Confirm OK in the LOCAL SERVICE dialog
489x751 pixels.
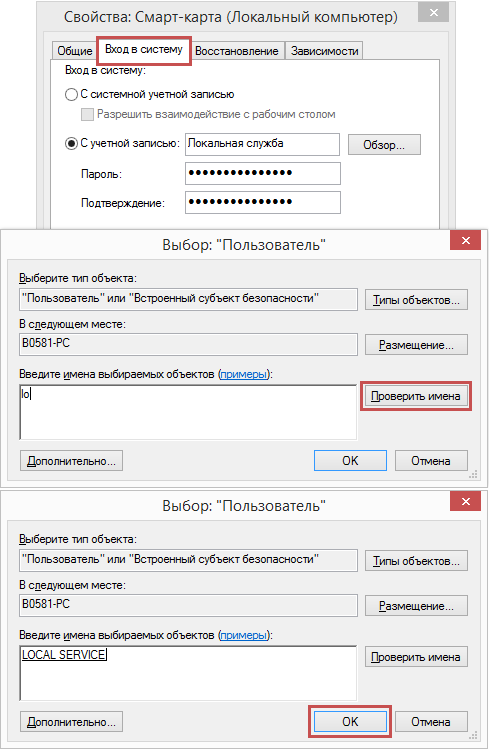coord(350,721)
